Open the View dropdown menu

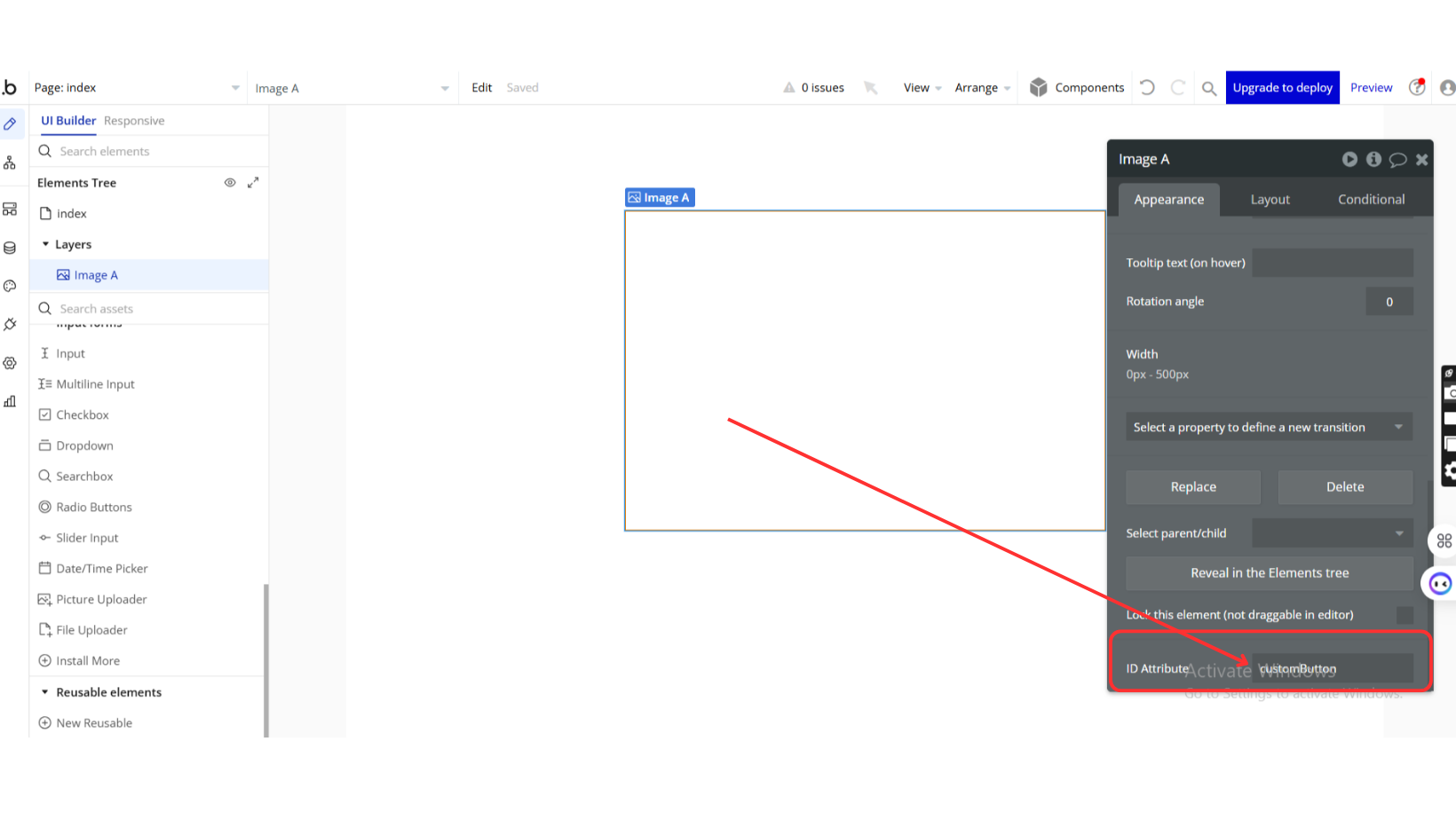[922, 88]
